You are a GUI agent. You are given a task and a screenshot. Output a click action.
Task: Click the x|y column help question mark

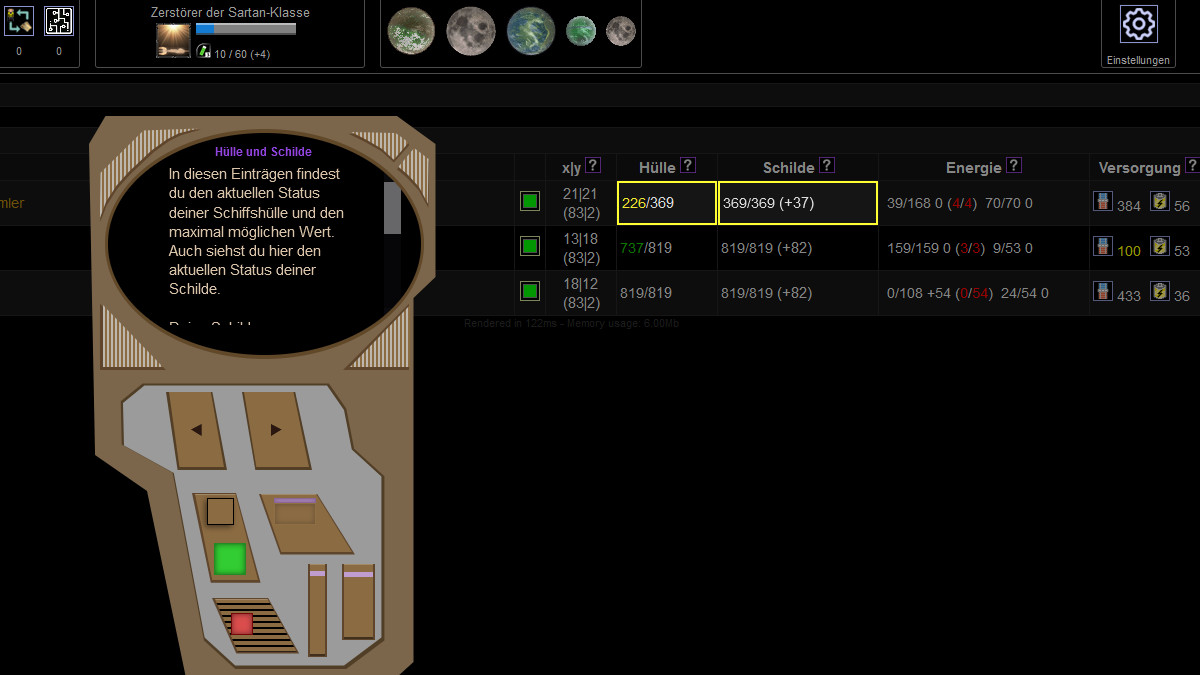click(x=593, y=164)
